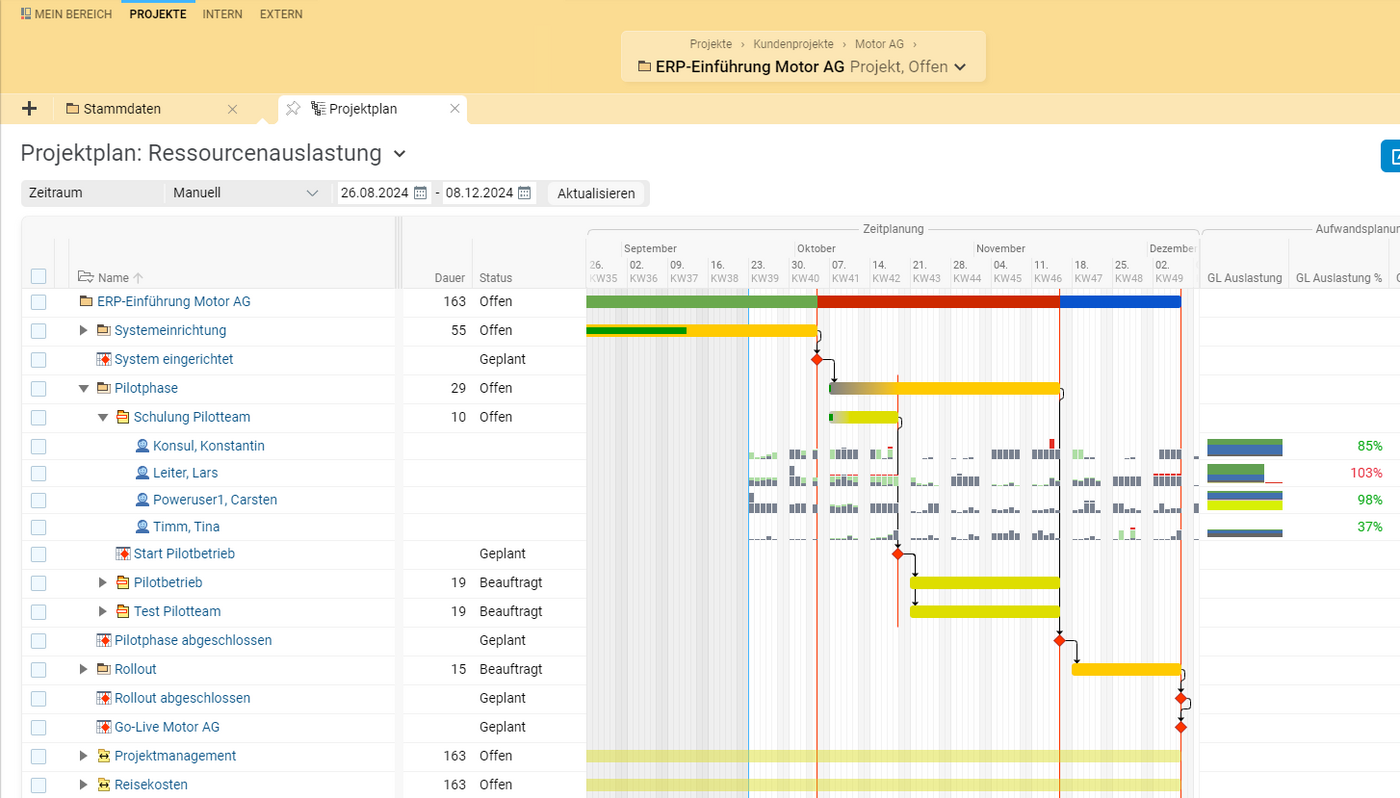Sort by the Dauer column header
1400x798 pixels.
pos(450,278)
